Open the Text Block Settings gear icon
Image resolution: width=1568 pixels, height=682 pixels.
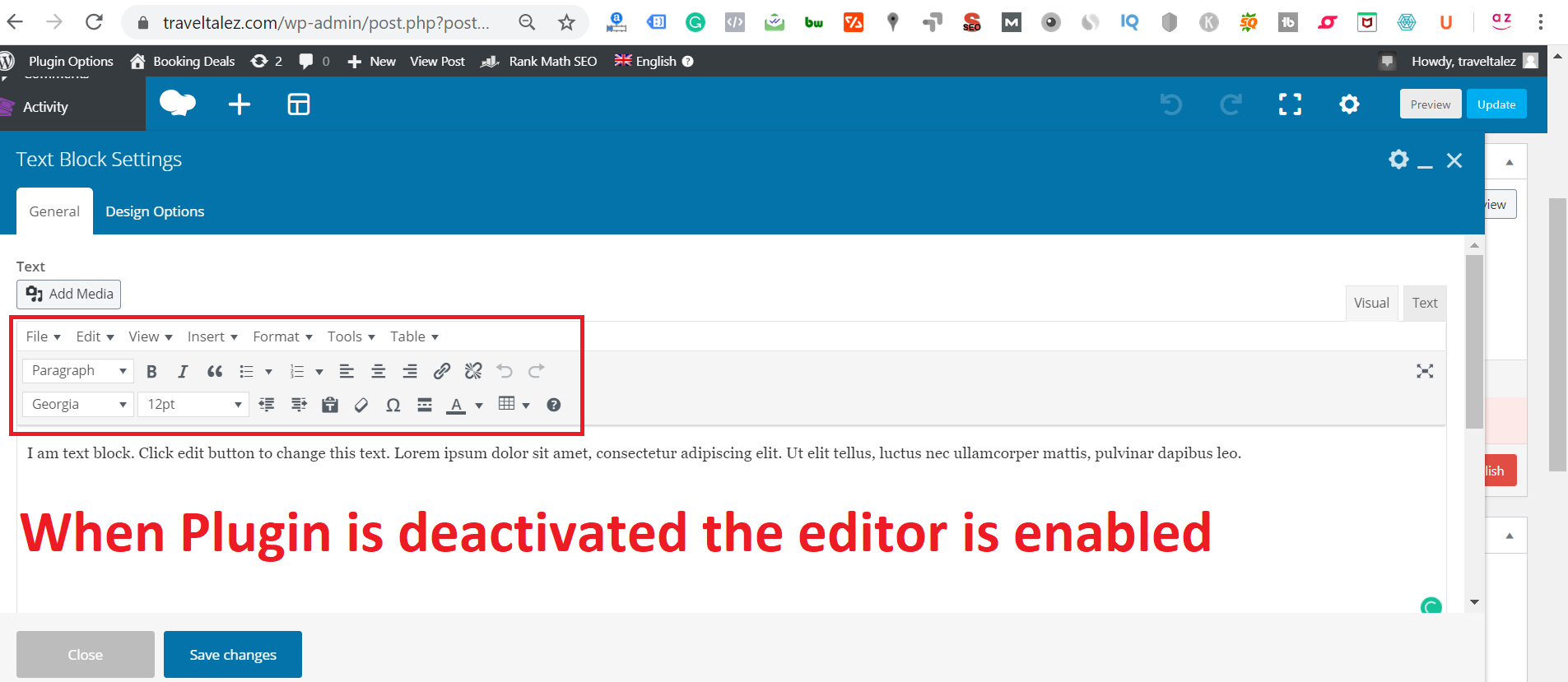point(1398,159)
